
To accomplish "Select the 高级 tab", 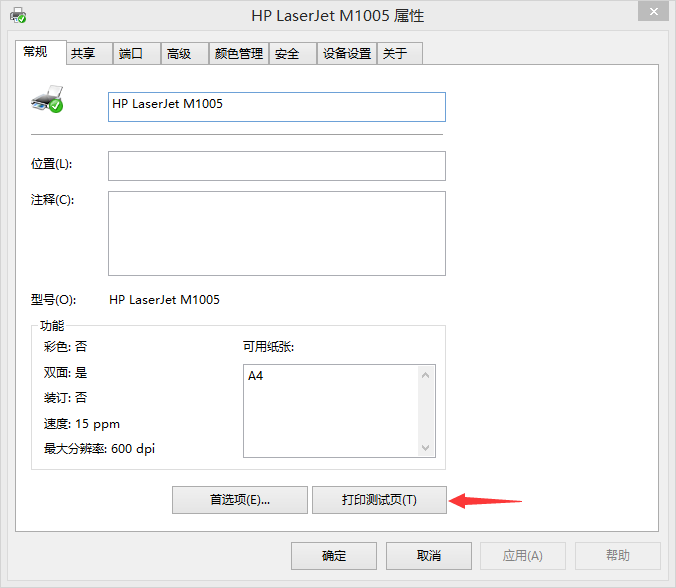I will tap(182, 54).
